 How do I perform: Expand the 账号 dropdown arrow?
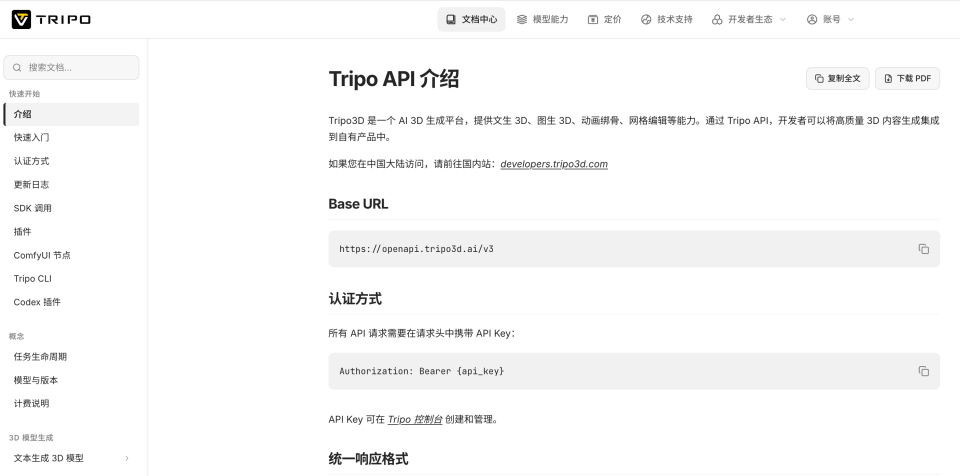pyautogui.click(x=850, y=20)
